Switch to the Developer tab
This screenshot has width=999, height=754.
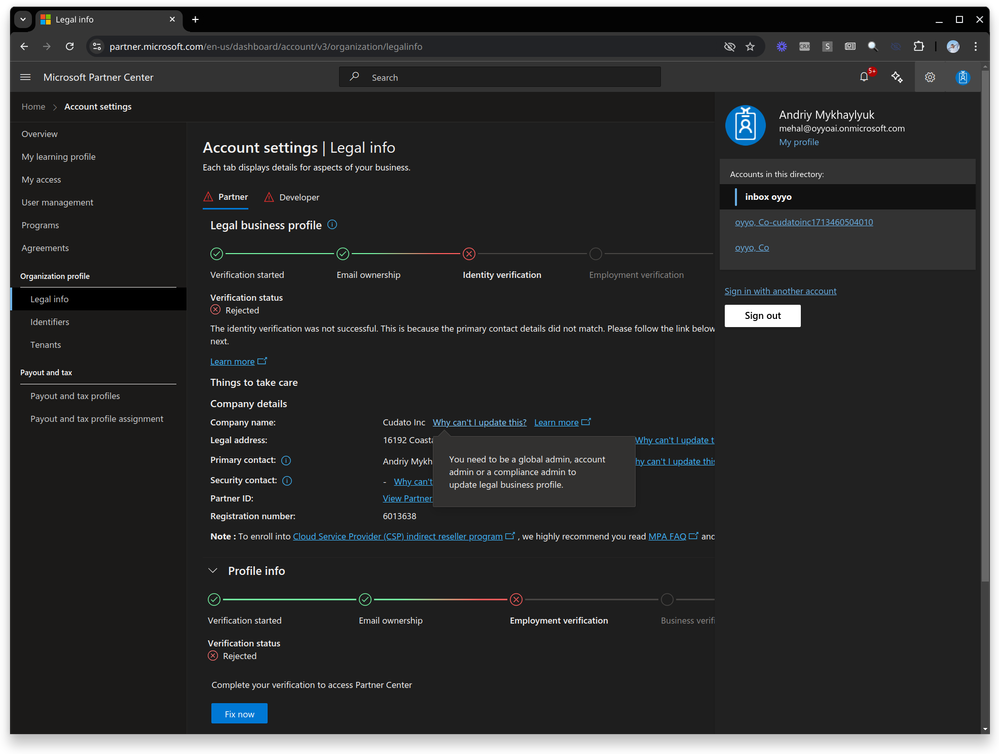coord(292,198)
